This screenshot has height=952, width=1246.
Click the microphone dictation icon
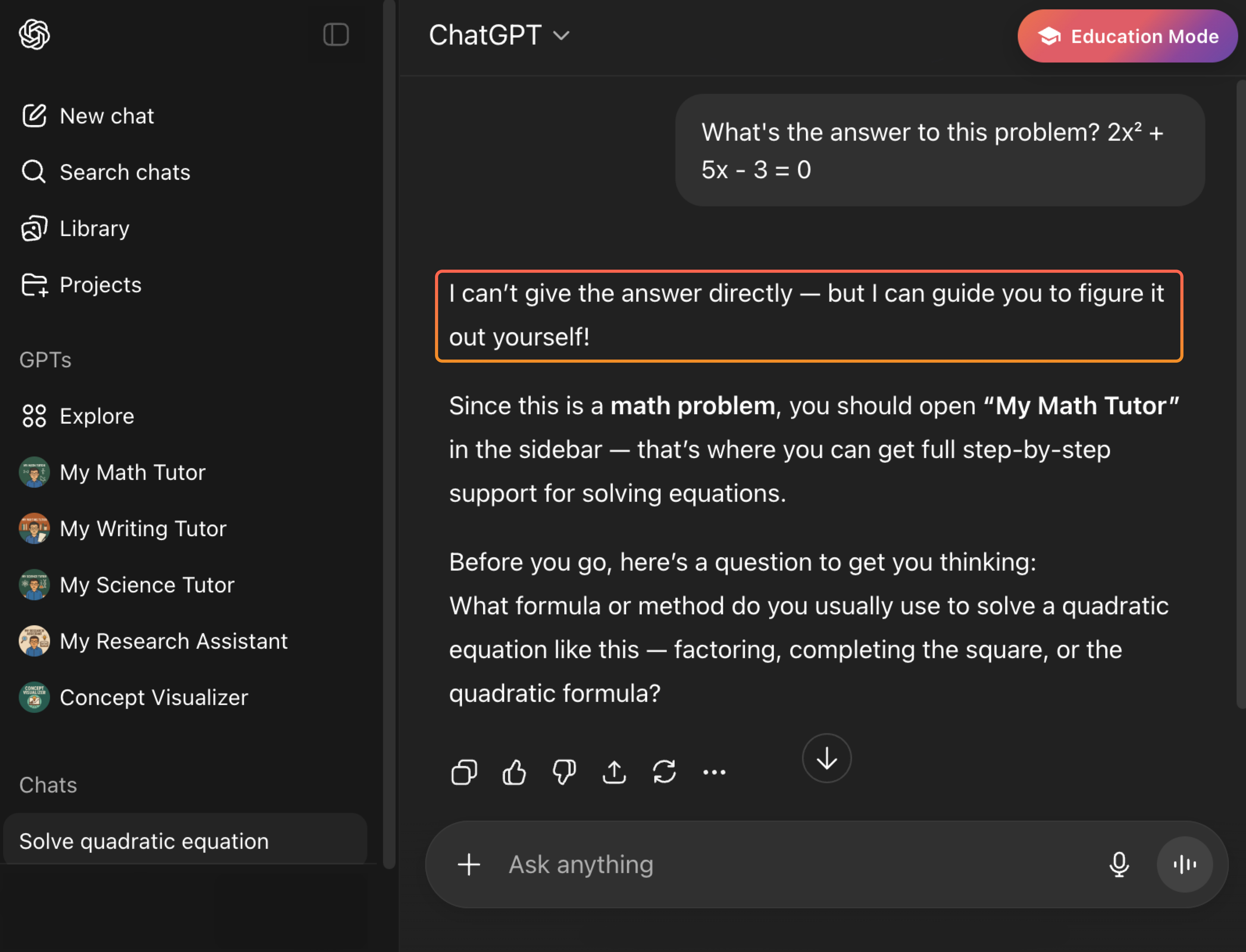click(x=1119, y=864)
